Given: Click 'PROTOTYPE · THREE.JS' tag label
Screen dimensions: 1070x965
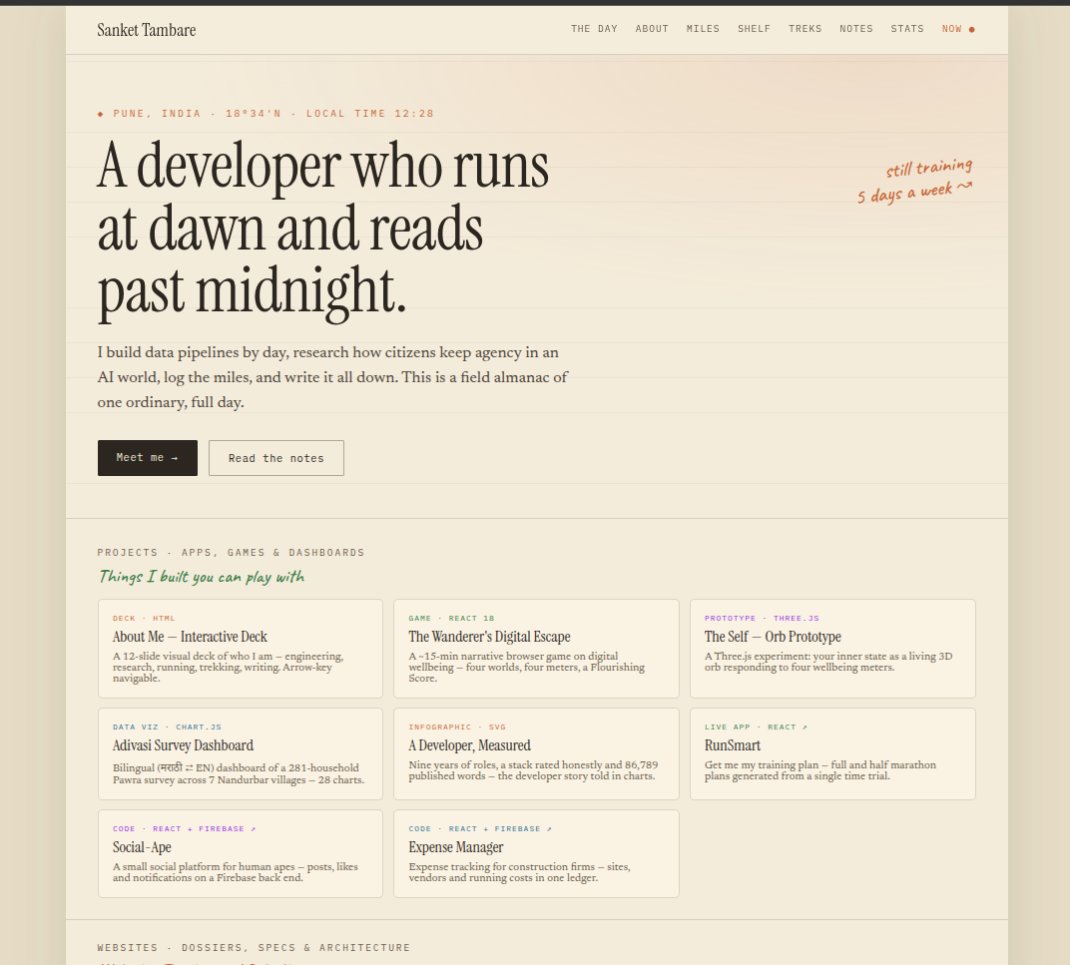Looking at the screenshot, I should (762, 618).
